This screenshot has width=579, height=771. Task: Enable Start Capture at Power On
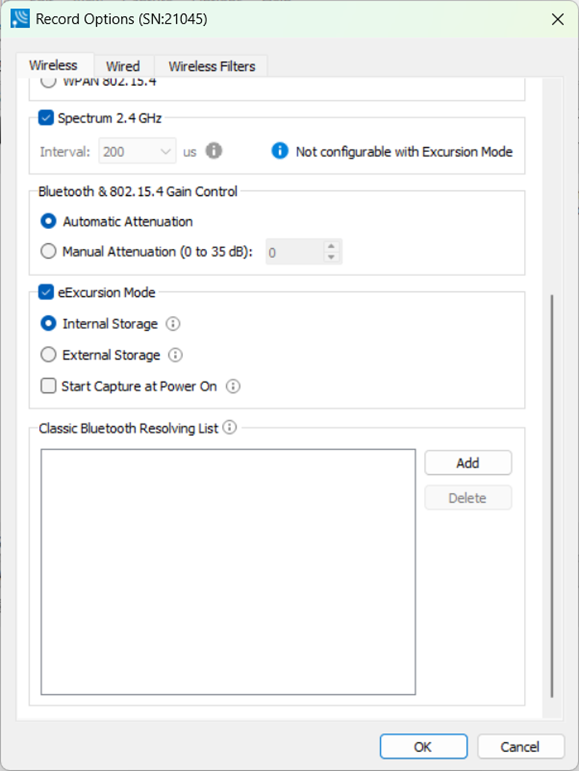pos(48,386)
